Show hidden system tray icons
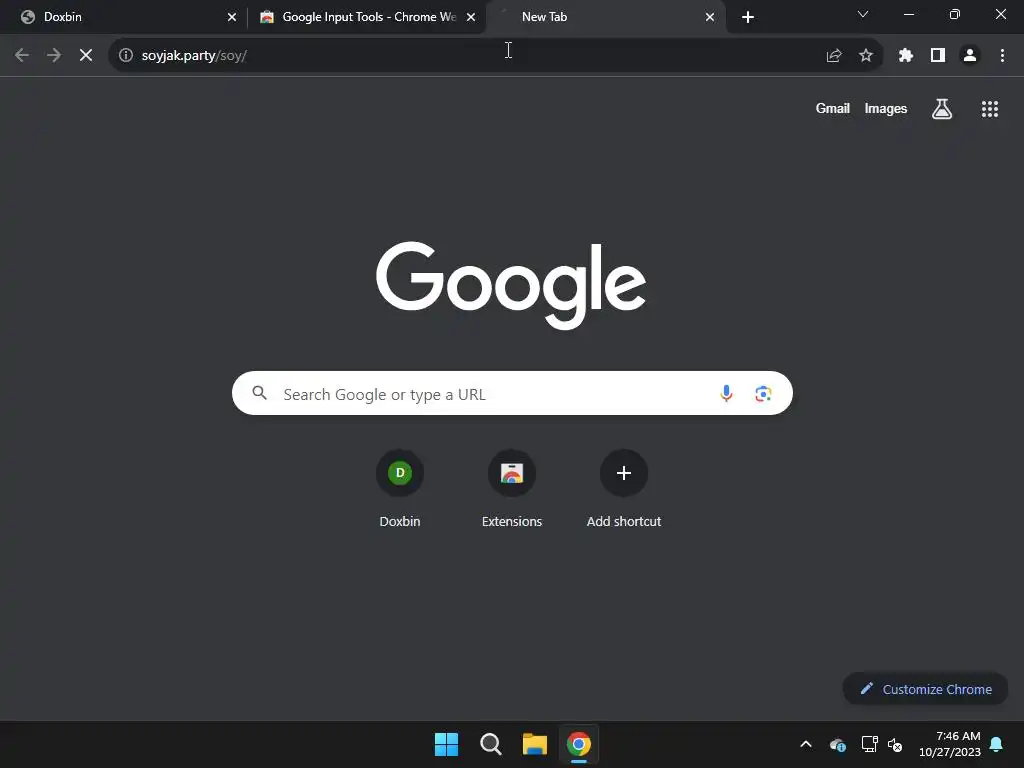 806,744
